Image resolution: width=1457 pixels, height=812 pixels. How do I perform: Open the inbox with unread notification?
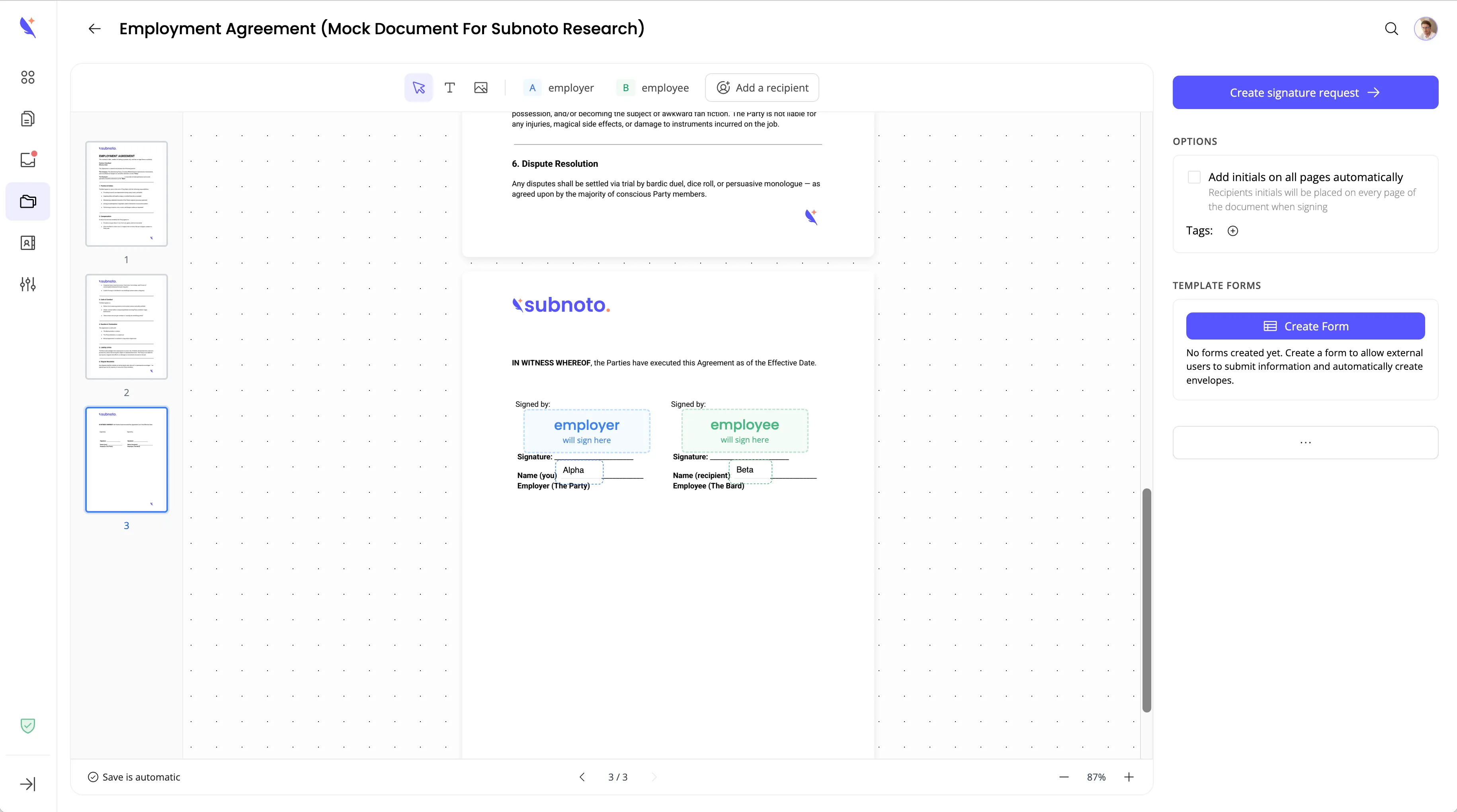28,160
